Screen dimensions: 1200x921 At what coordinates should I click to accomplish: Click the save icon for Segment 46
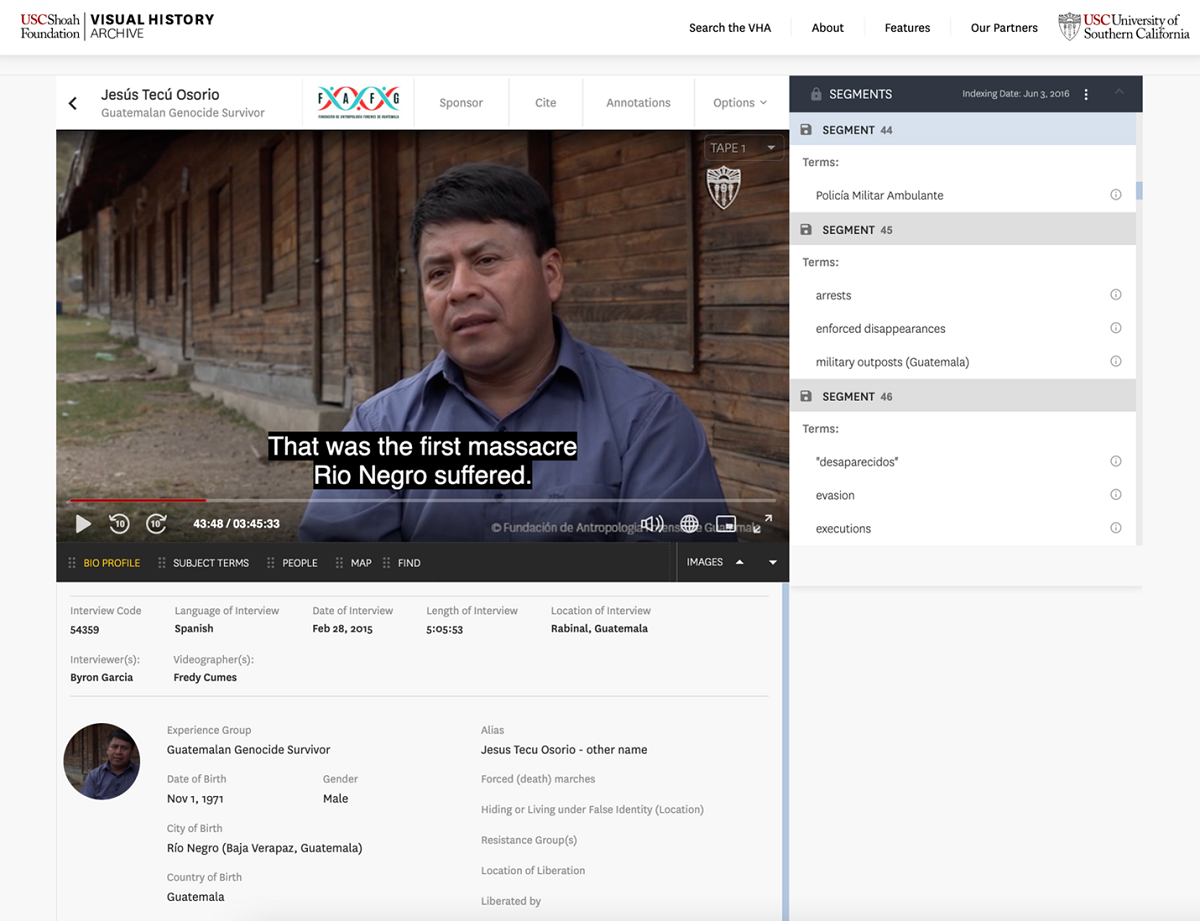tap(806, 396)
